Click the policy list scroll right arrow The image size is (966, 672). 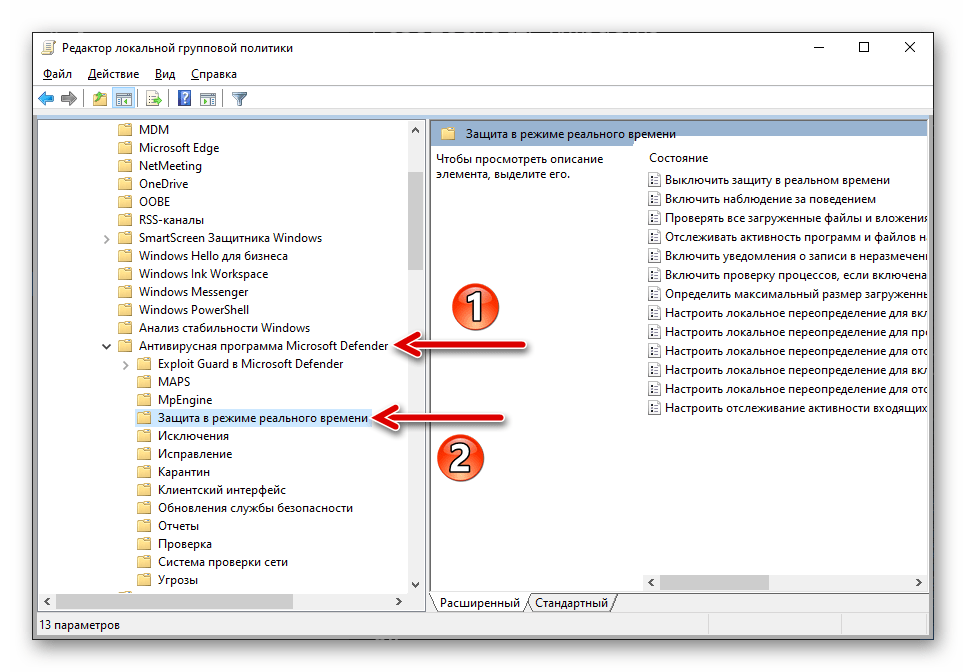(919, 582)
